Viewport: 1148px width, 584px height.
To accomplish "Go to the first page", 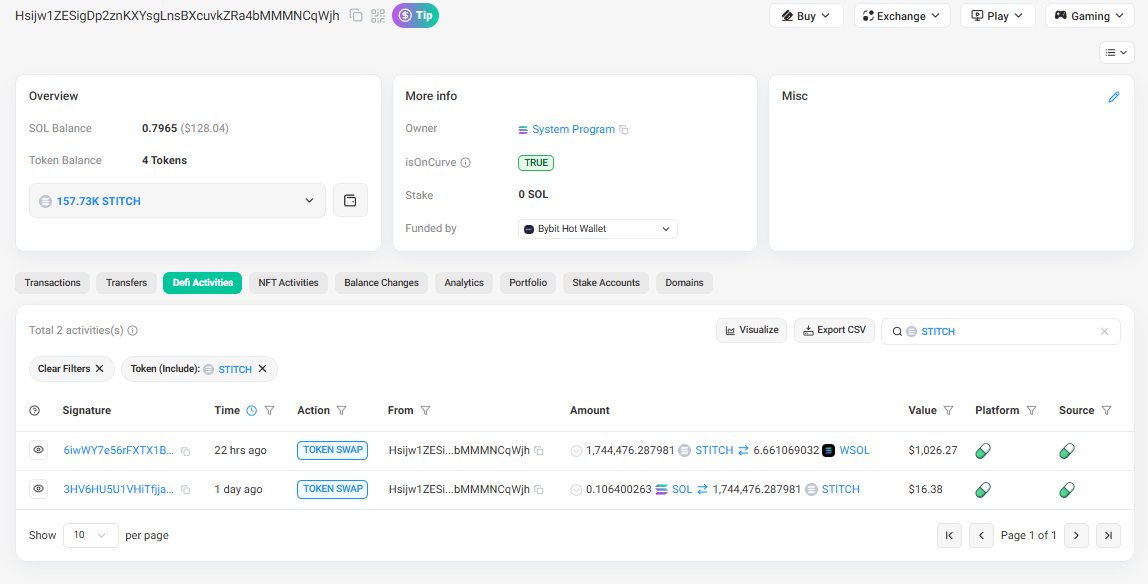I will pos(949,536).
